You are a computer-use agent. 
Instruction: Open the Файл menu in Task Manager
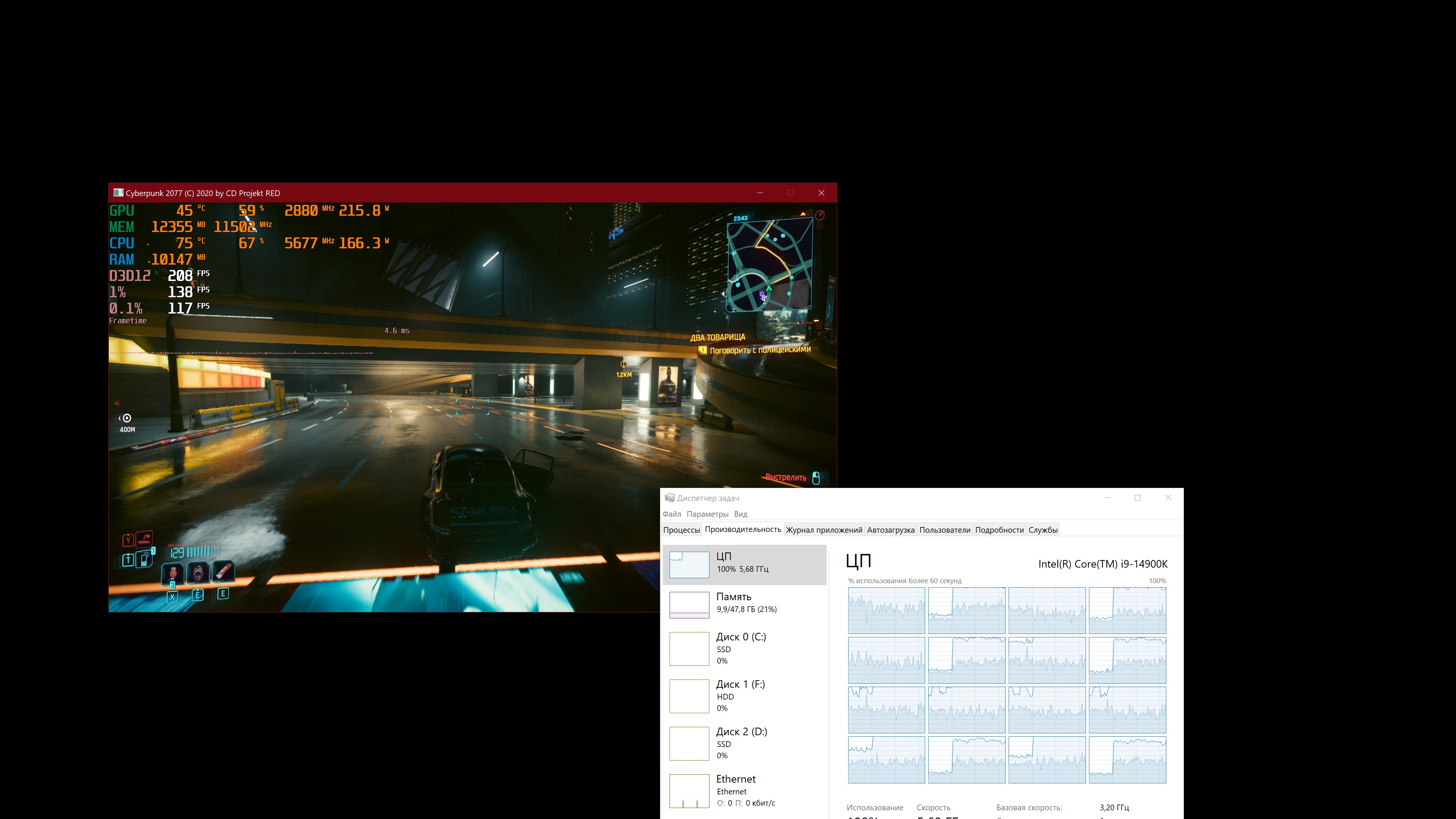pyautogui.click(x=672, y=514)
